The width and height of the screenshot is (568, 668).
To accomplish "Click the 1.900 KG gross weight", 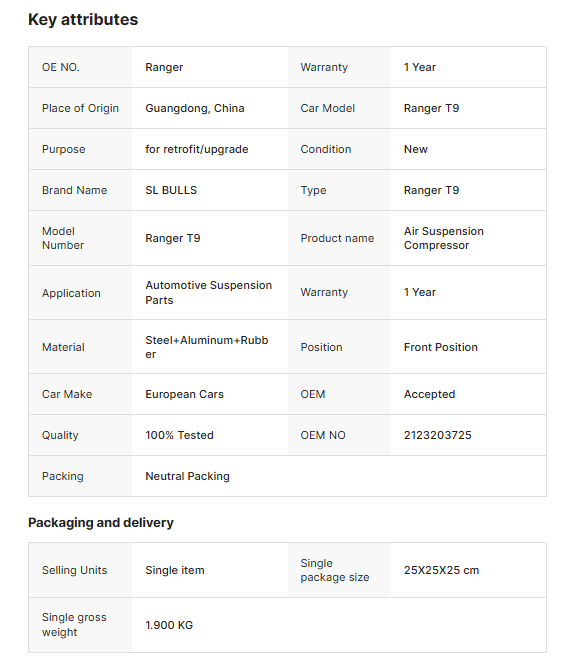I will tap(169, 625).
